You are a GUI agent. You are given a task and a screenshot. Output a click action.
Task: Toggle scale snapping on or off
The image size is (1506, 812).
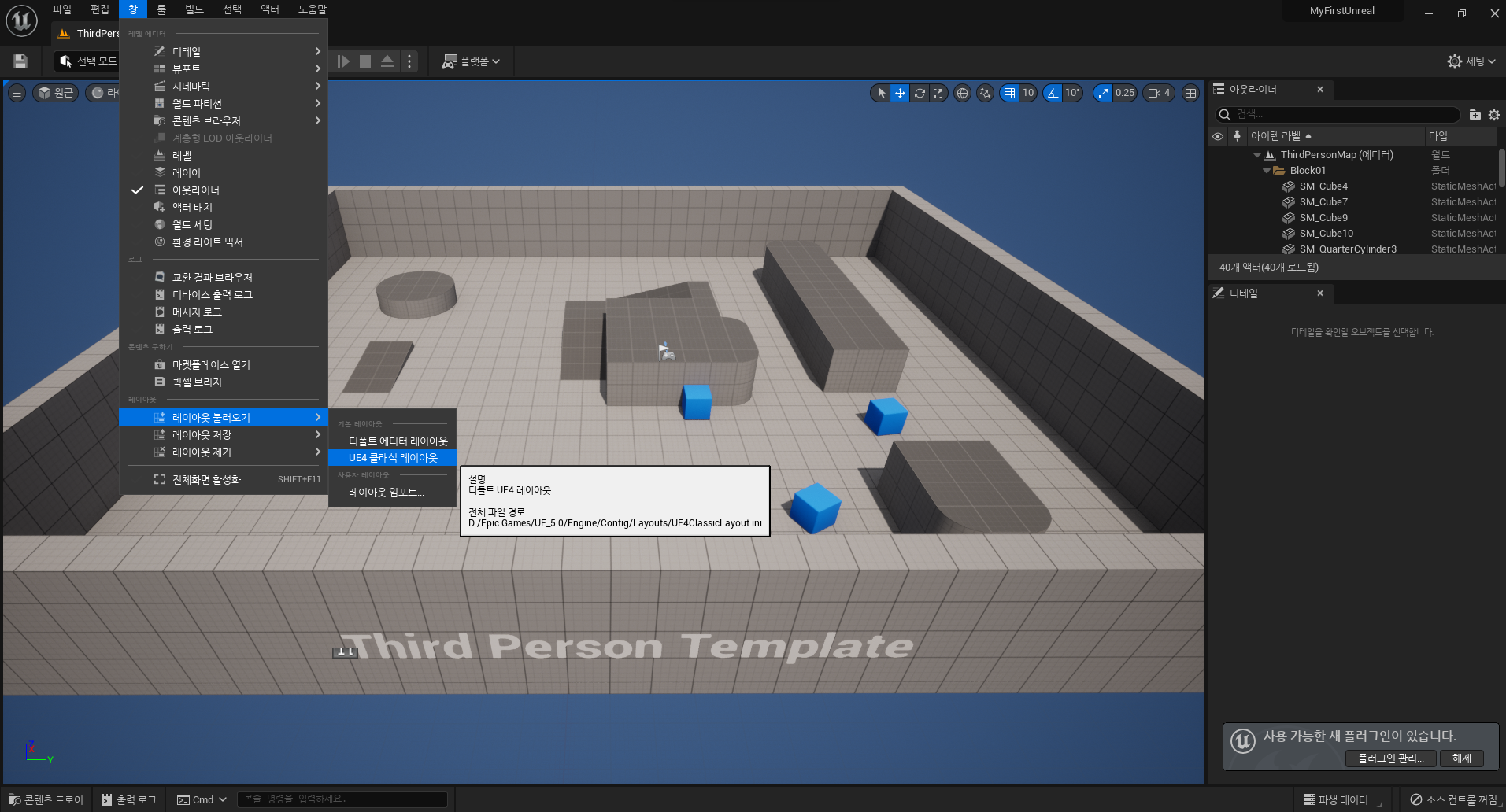pos(1103,93)
